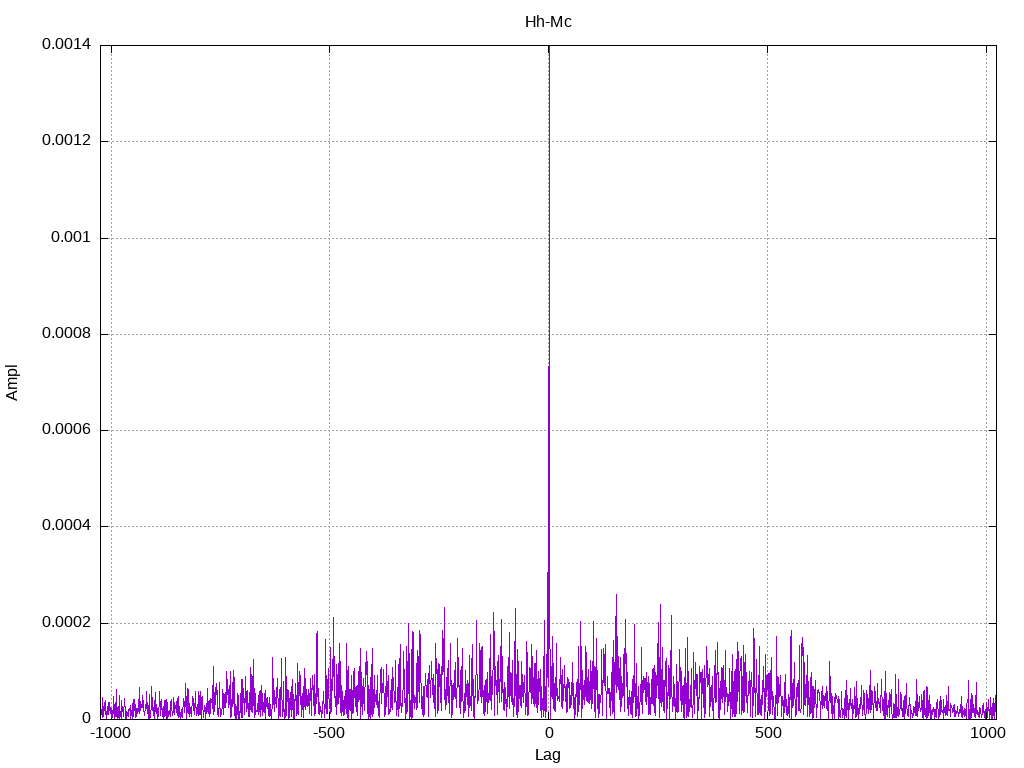Click x-axis tick label -1000
The width and height of the screenshot is (1024, 768).
click(x=110, y=733)
